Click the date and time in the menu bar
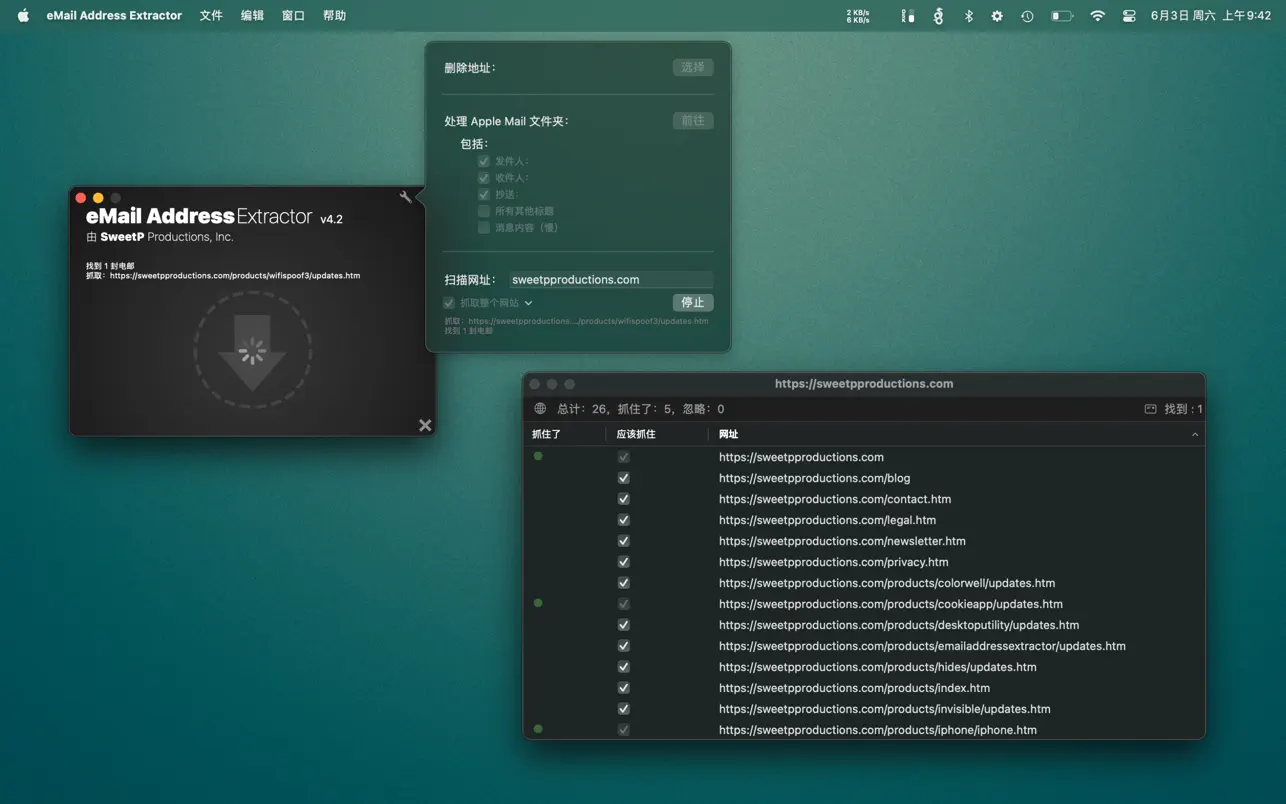Viewport: 1286px width, 804px height. click(1210, 16)
